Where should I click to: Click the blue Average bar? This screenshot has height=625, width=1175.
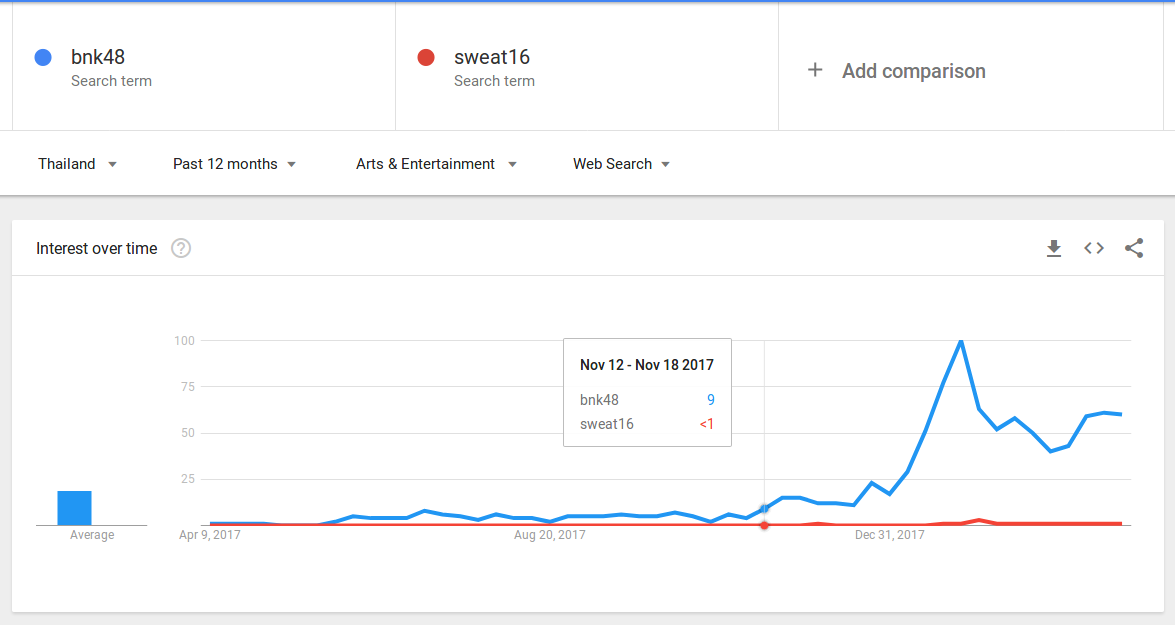coord(74,508)
